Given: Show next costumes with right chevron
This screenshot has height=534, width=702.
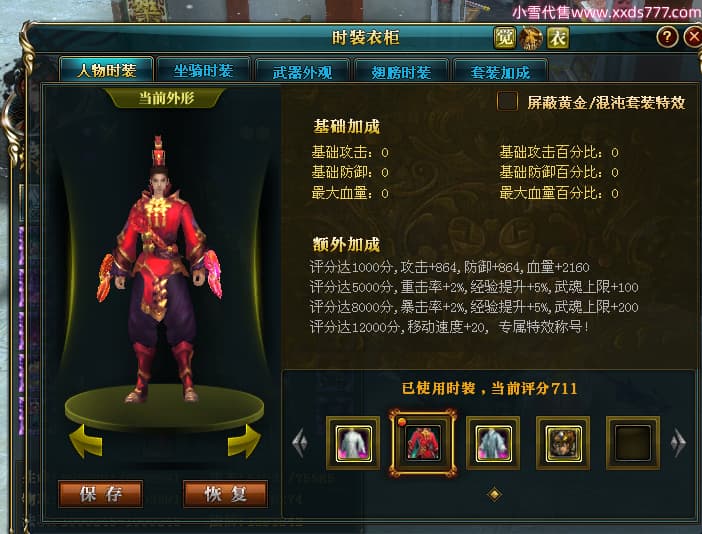Looking at the screenshot, I should coord(678,443).
